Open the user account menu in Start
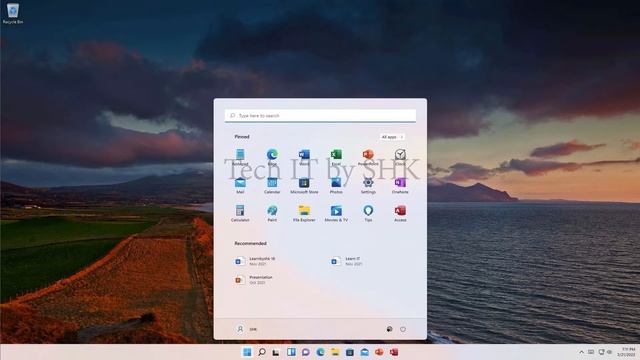 [x=246, y=329]
